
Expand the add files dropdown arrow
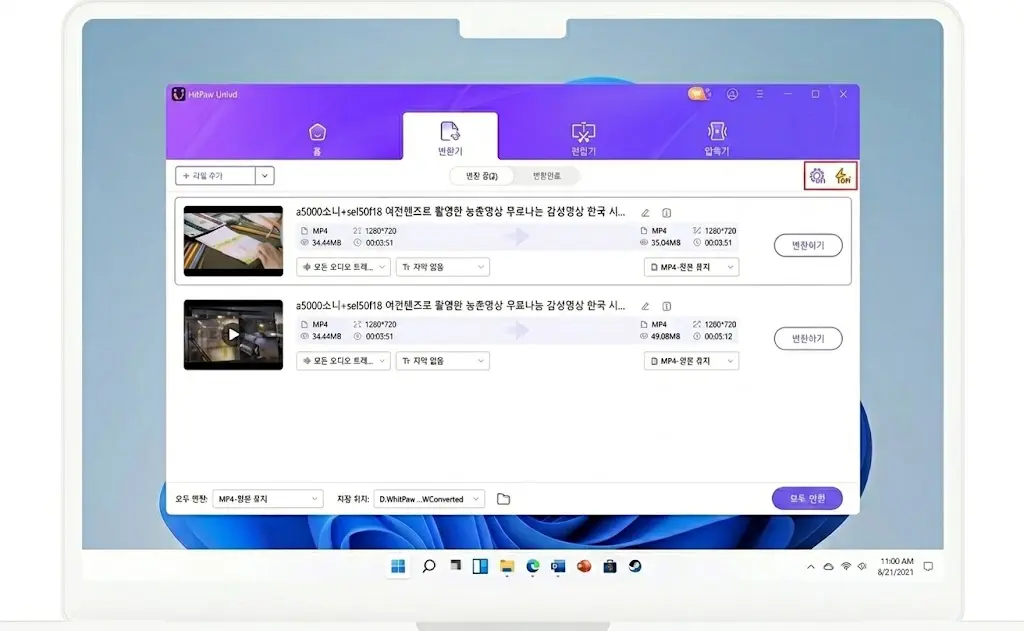[264, 176]
